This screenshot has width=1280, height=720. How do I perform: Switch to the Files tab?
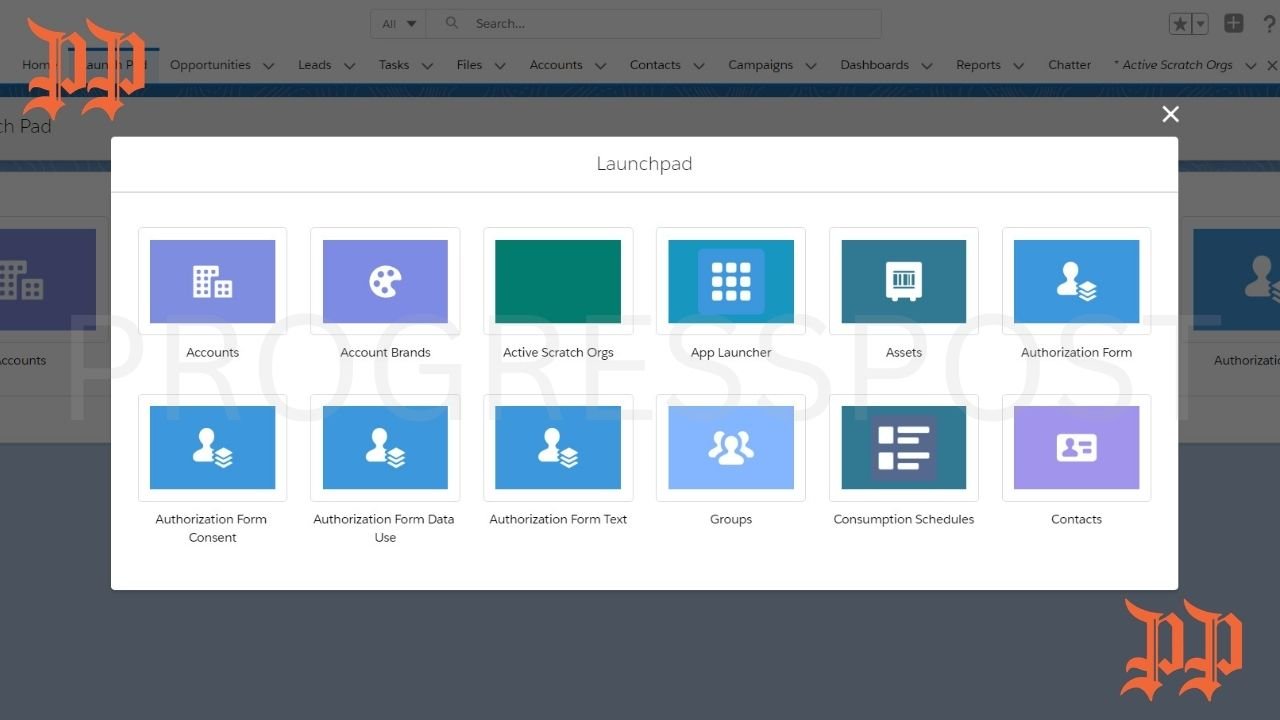click(469, 65)
